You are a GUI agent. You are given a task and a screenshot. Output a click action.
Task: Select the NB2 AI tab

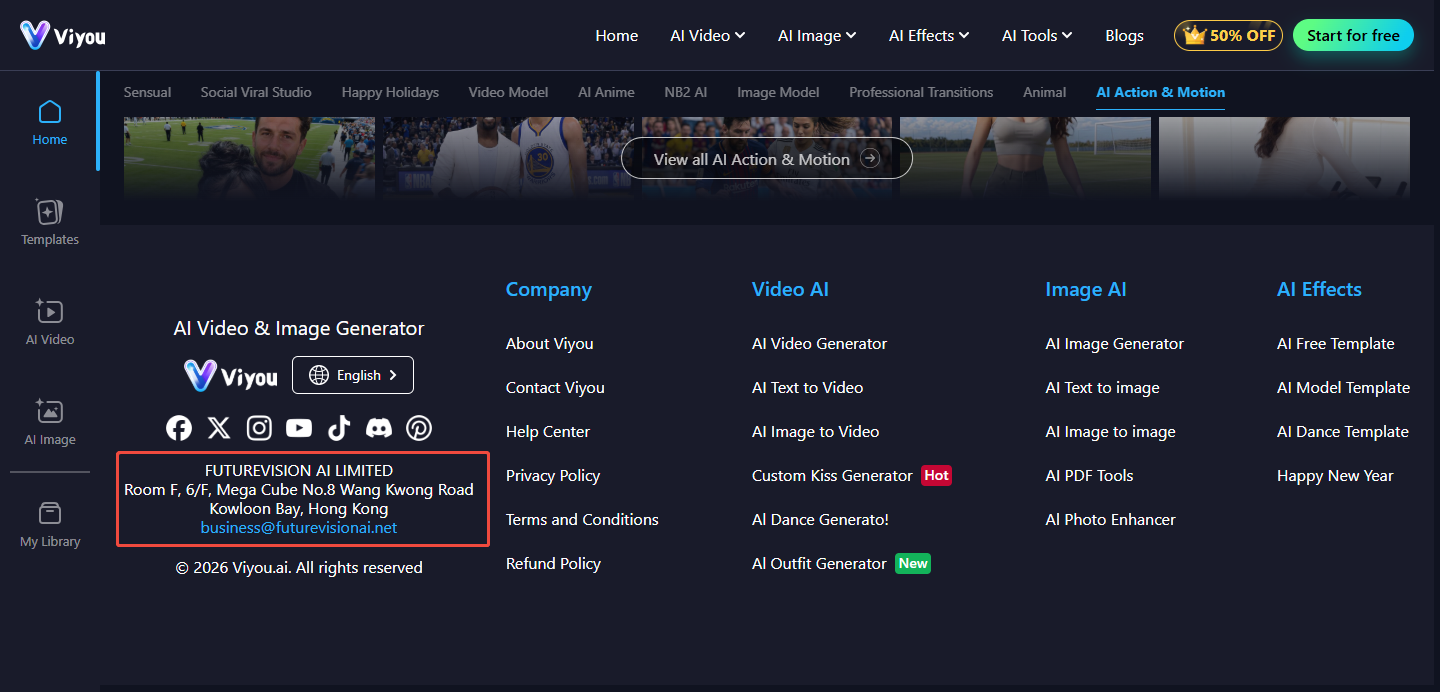coord(685,92)
